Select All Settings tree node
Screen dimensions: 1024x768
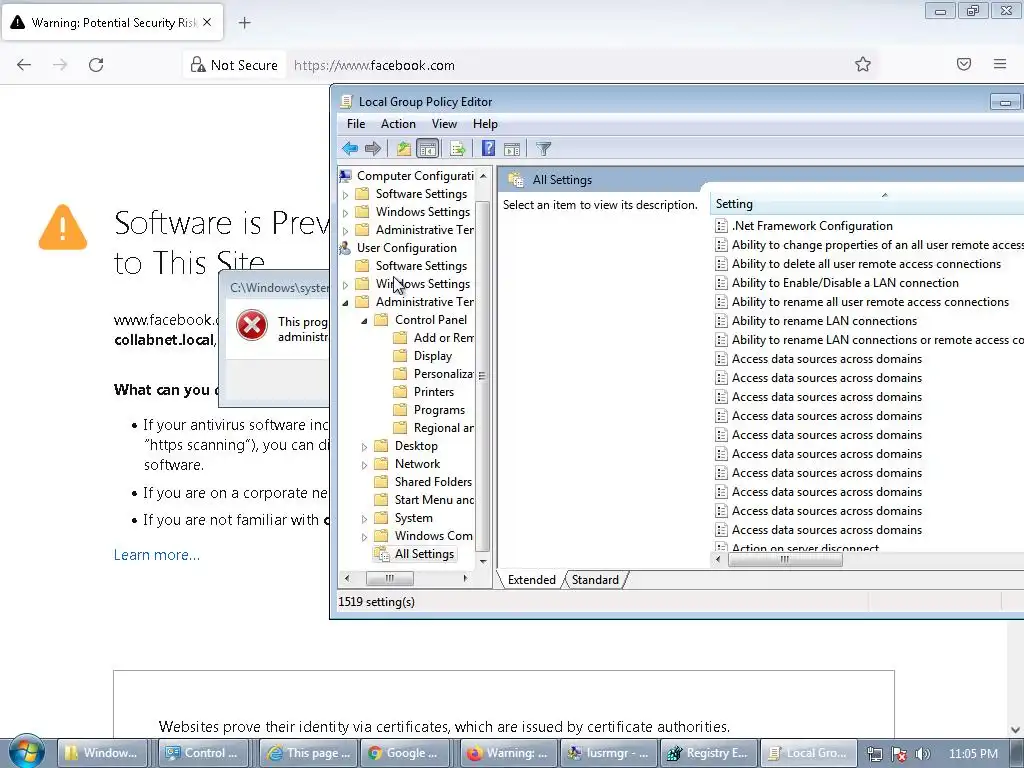coord(424,554)
